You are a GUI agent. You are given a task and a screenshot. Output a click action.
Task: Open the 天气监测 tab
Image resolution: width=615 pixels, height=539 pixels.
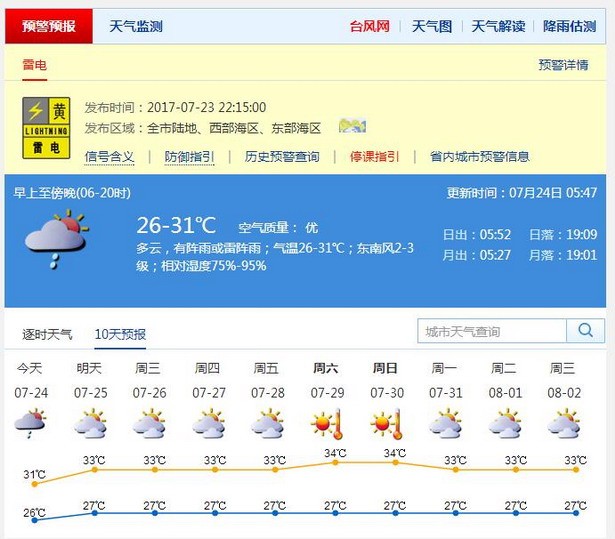click(x=136, y=27)
